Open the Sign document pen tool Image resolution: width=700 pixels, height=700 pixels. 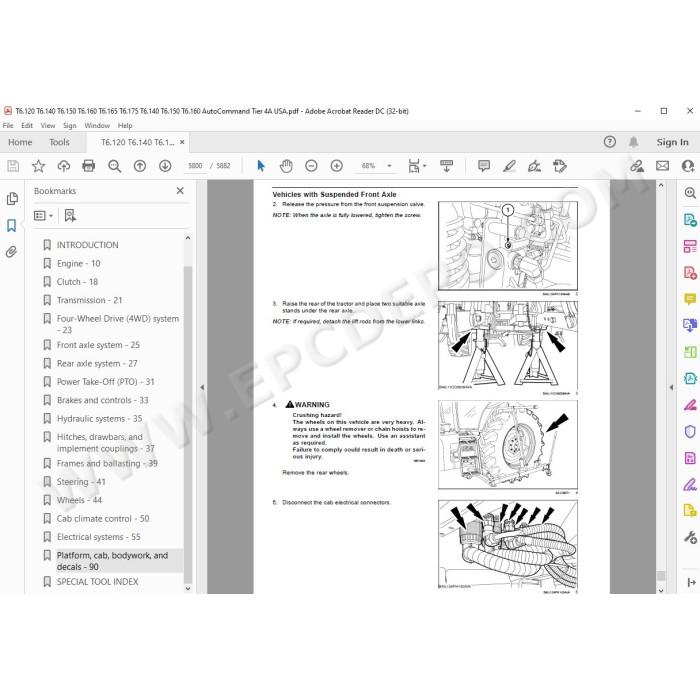point(534,166)
